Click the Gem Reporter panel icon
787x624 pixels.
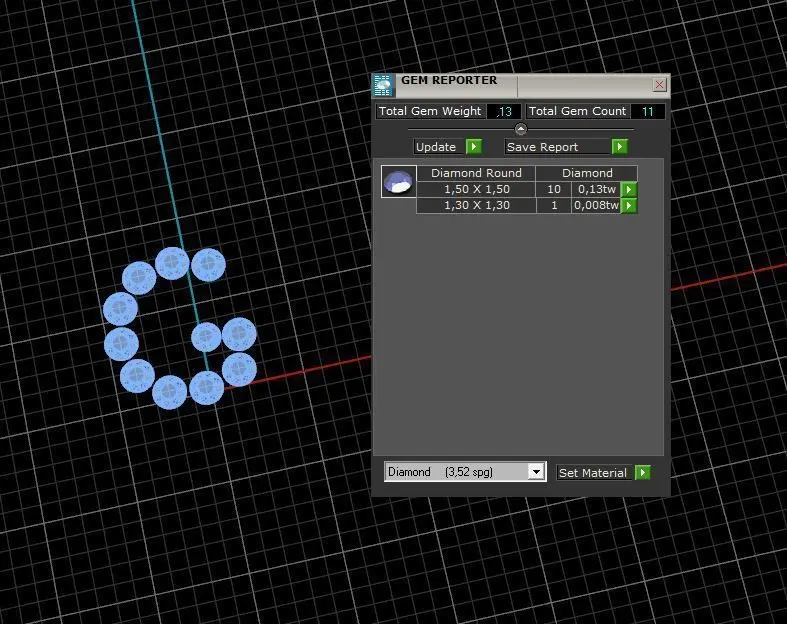pyautogui.click(x=383, y=85)
